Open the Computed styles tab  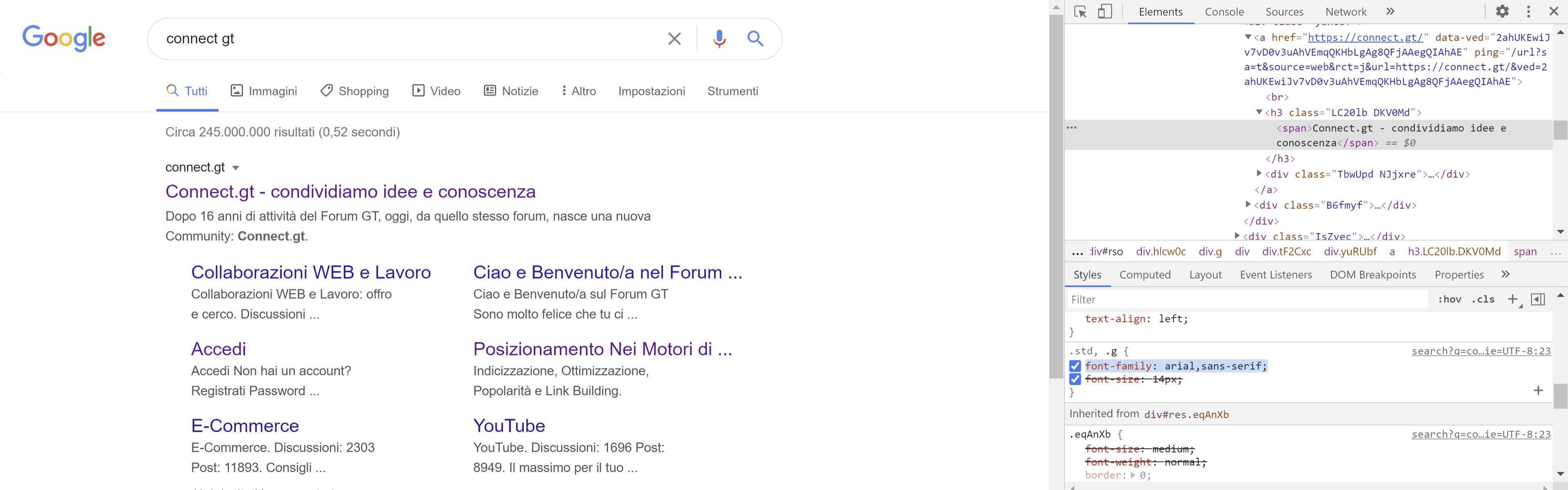point(1145,275)
